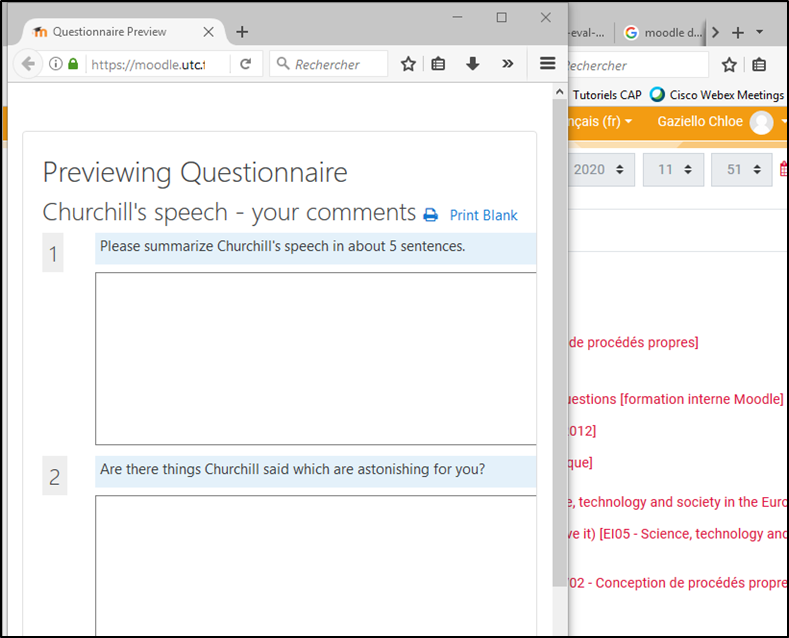789x638 pixels.
Task: Show more toolbar tools with the double chevron
Action: pos(508,64)
